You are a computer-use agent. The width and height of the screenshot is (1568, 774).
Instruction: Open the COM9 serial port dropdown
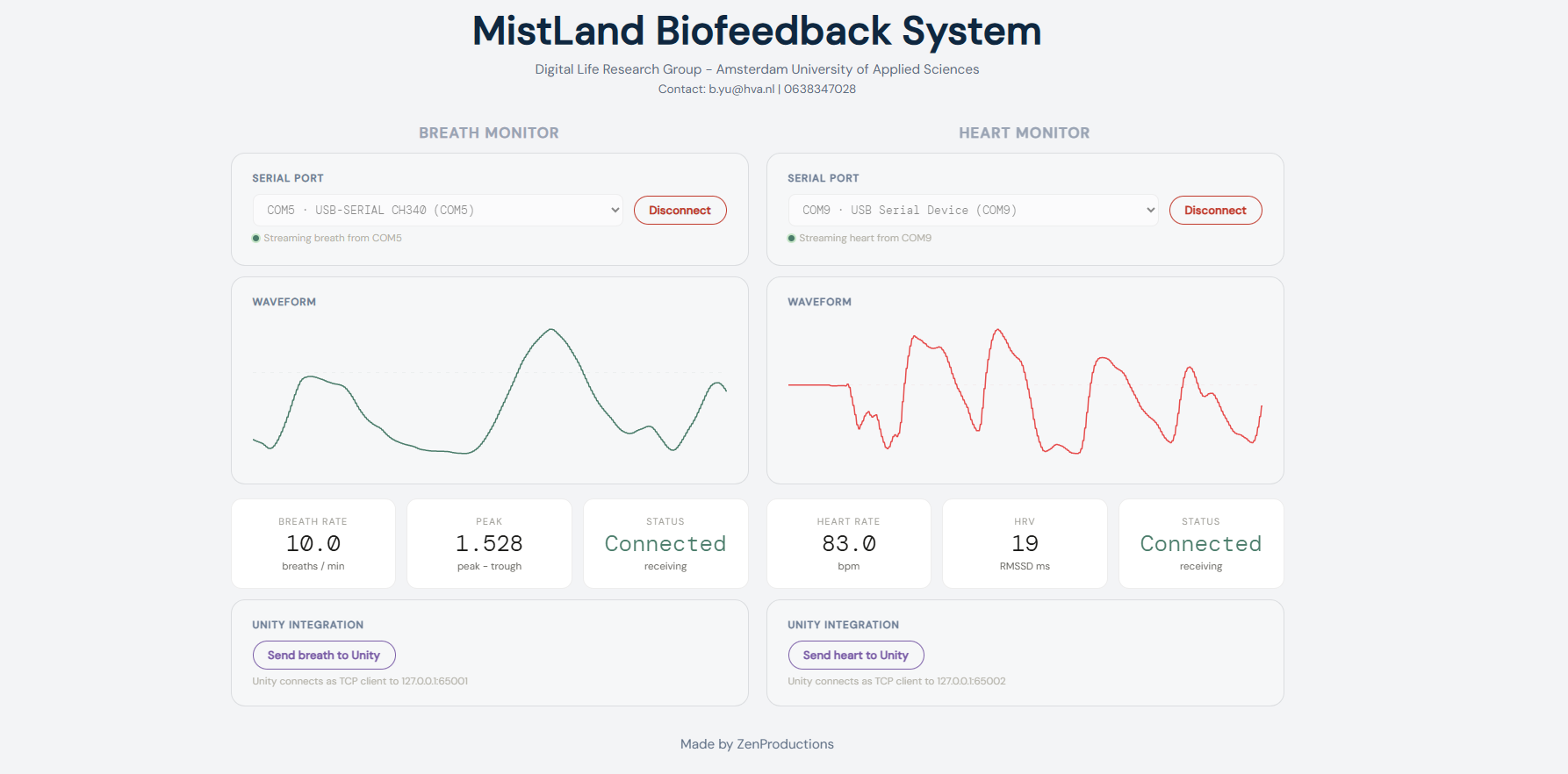[x=973, y=211]
